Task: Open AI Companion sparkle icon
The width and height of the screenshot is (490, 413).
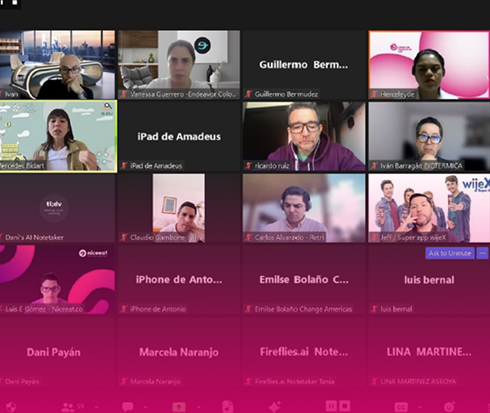Action: pyautogui.click(x=275, y=407)
